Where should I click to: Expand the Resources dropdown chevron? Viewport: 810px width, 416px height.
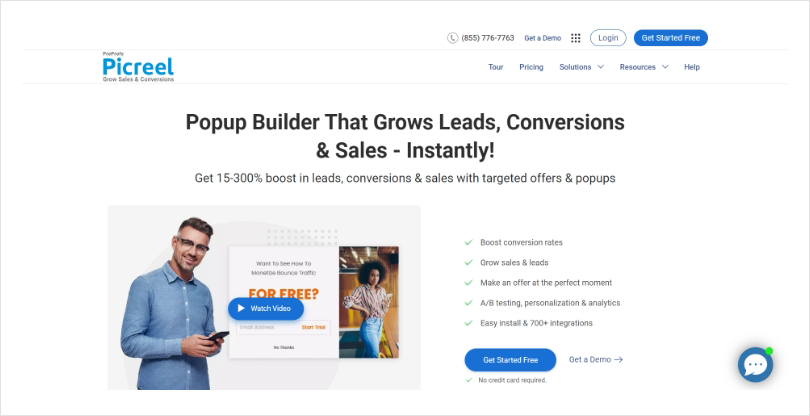coord(665,67)
